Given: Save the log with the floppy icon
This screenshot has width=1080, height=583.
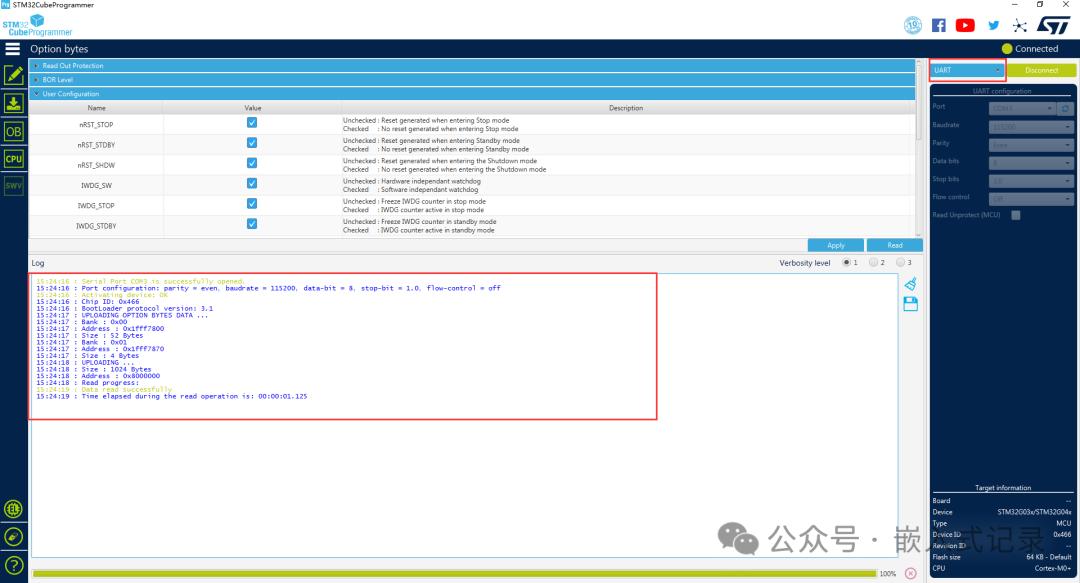Looking at the screenshot, I should [911, 304].
